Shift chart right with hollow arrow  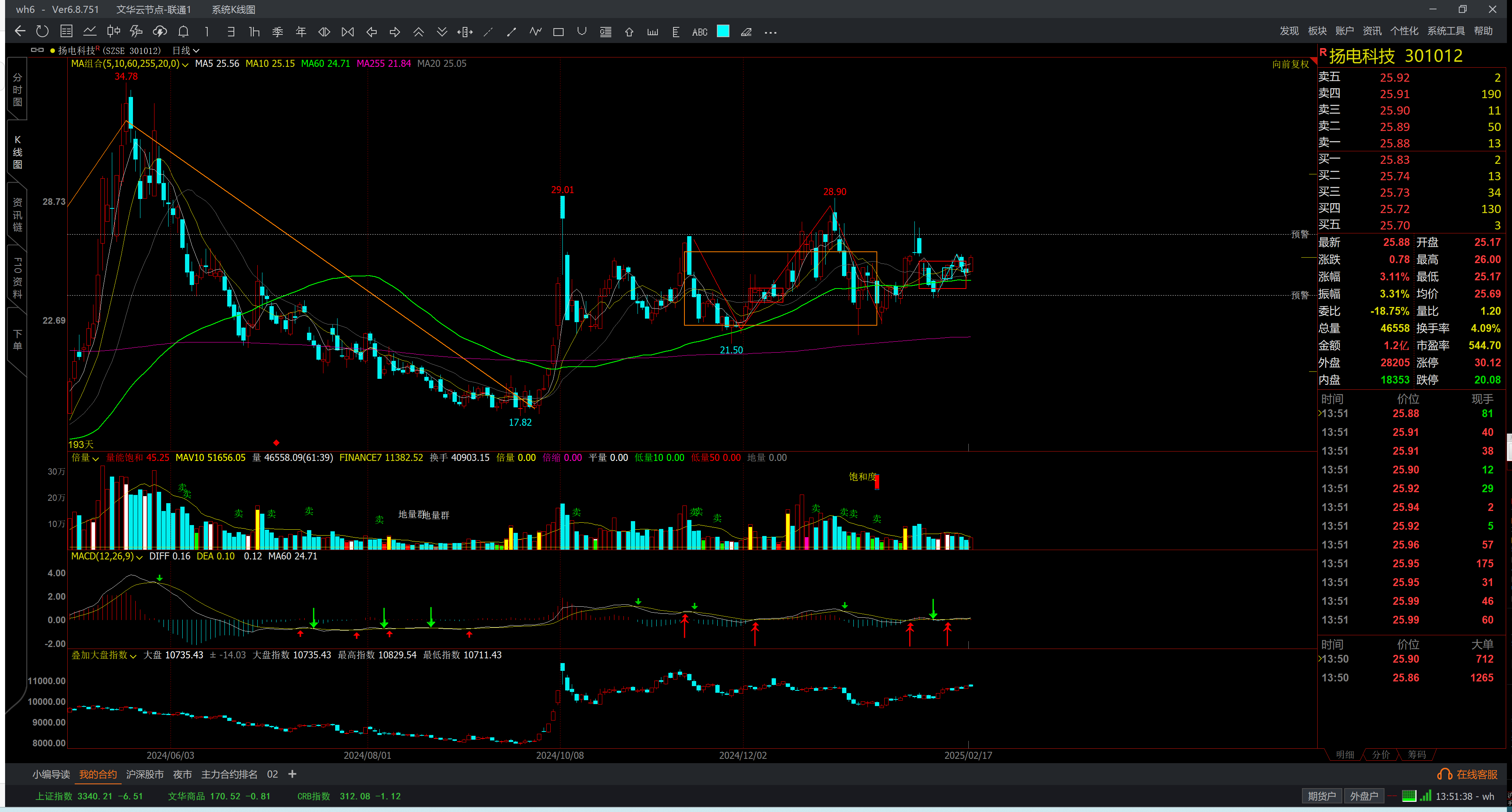(x=395, y=32)
